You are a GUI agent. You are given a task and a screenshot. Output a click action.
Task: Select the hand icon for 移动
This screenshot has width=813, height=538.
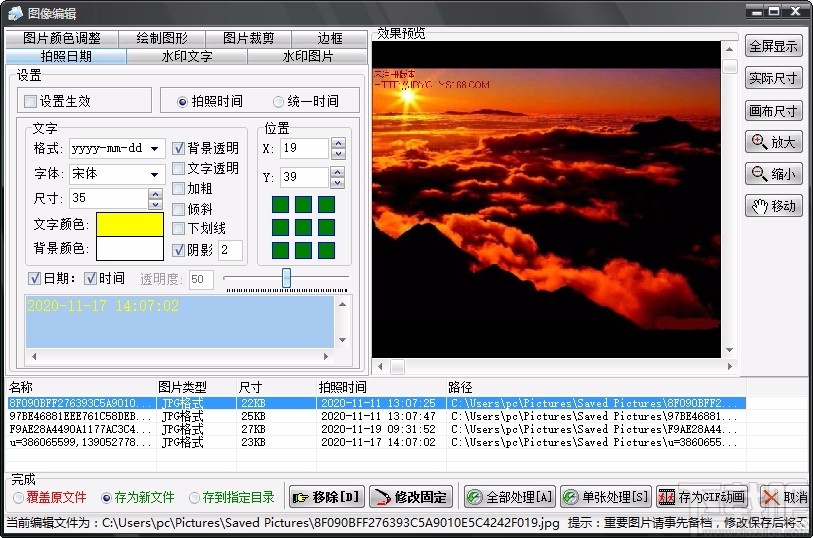click(x=760, y=206)
